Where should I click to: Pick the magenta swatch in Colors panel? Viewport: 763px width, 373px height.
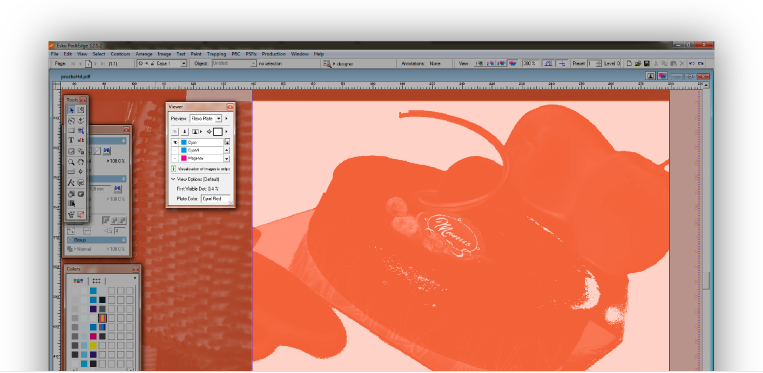(x=93, y=336)
